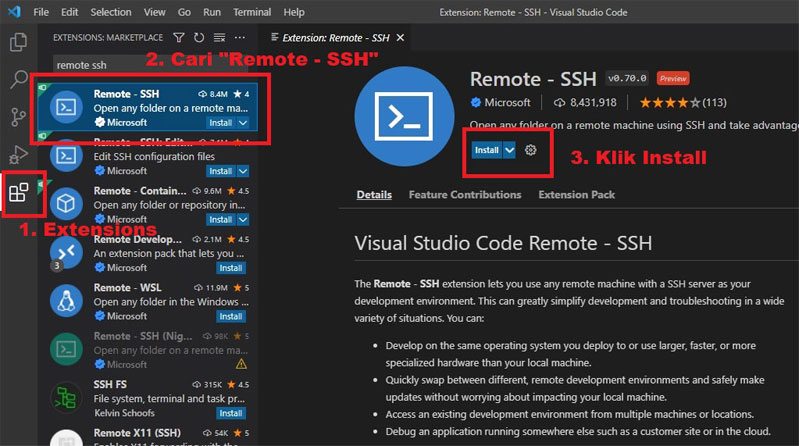Install the Edit SSH configuration files extension
Image resolution: width=799 pixels, height=446 pixels.
point(221,171)
